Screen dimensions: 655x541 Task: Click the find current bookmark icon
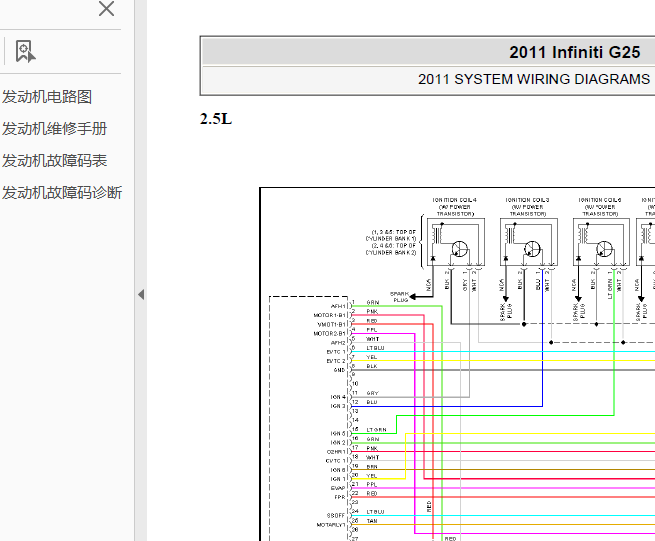pyautogui.click(x=25, y=51)
